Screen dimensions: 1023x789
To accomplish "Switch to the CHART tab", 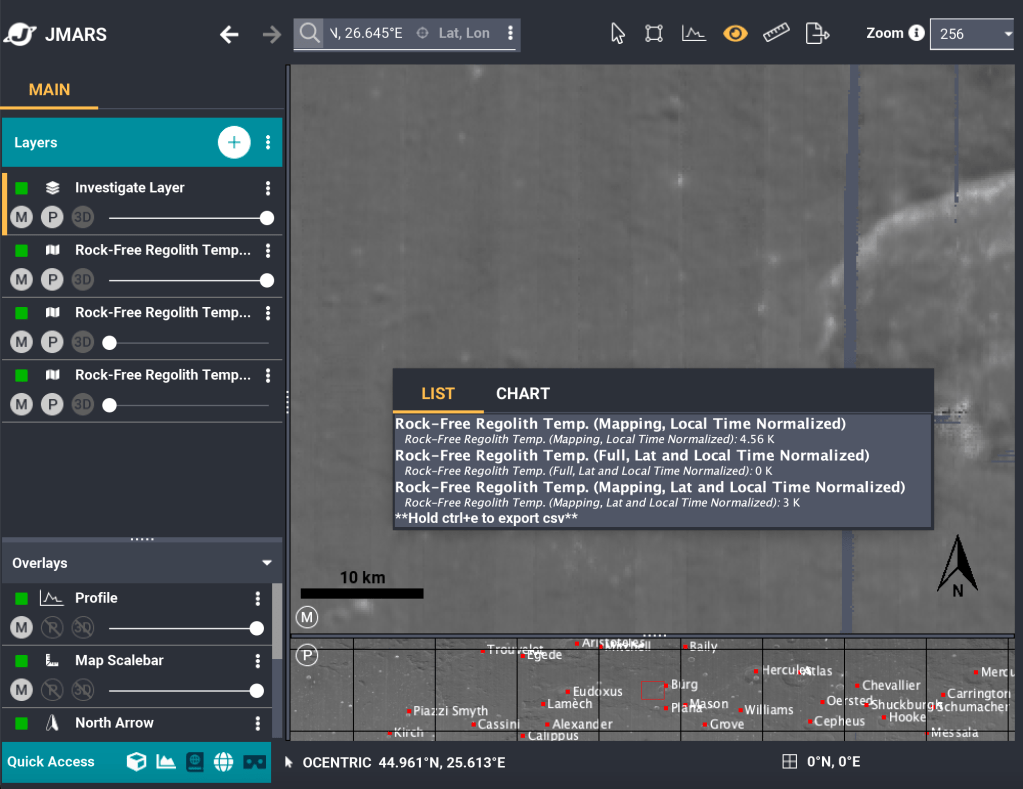I will click(x=522, y=394).
